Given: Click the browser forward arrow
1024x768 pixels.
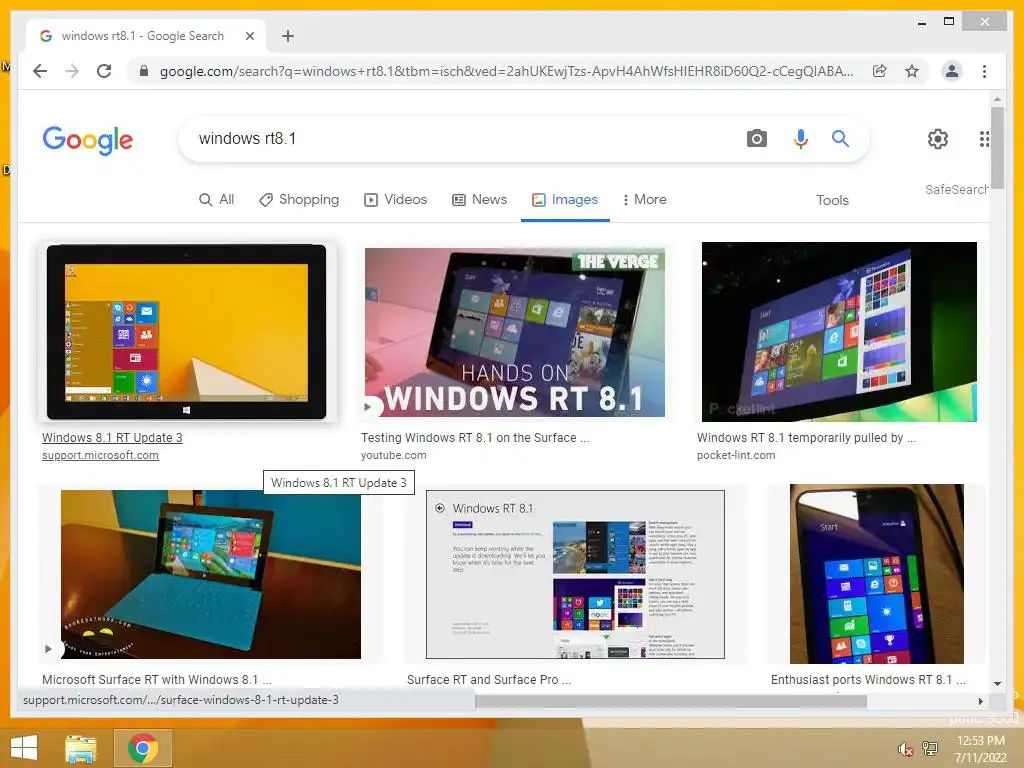Looking at the screenshot, I should [72, 71].
